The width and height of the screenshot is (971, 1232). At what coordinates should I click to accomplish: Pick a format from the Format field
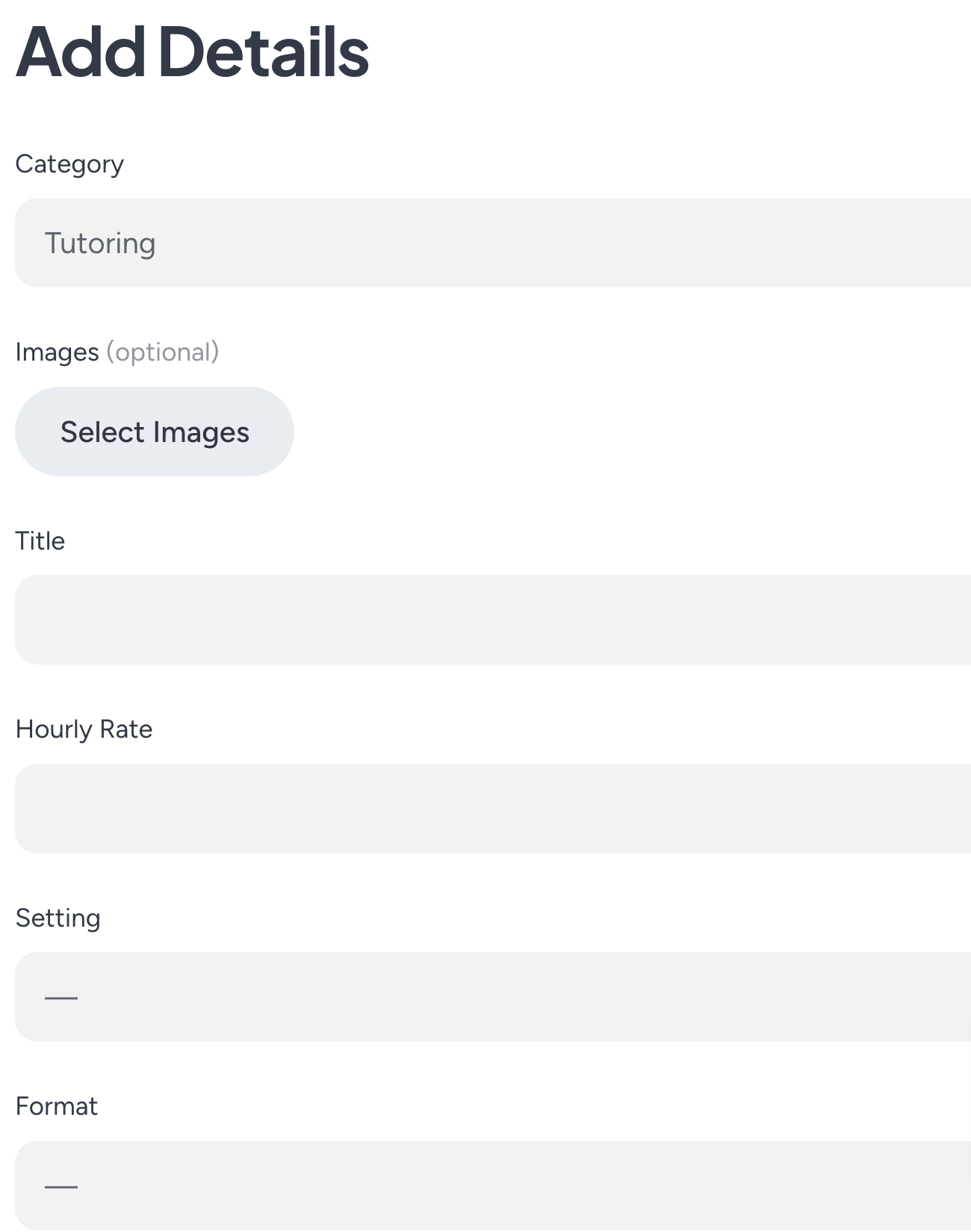point(485,1187)
